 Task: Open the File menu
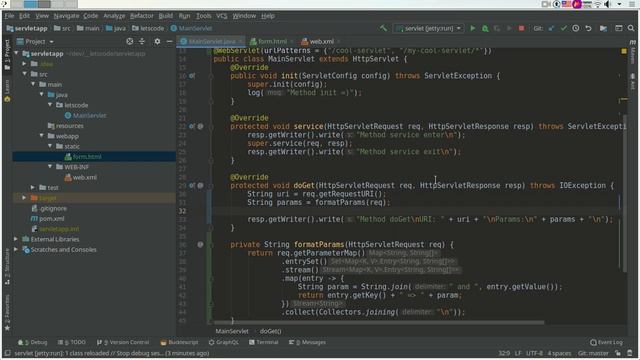pos(9,16)
